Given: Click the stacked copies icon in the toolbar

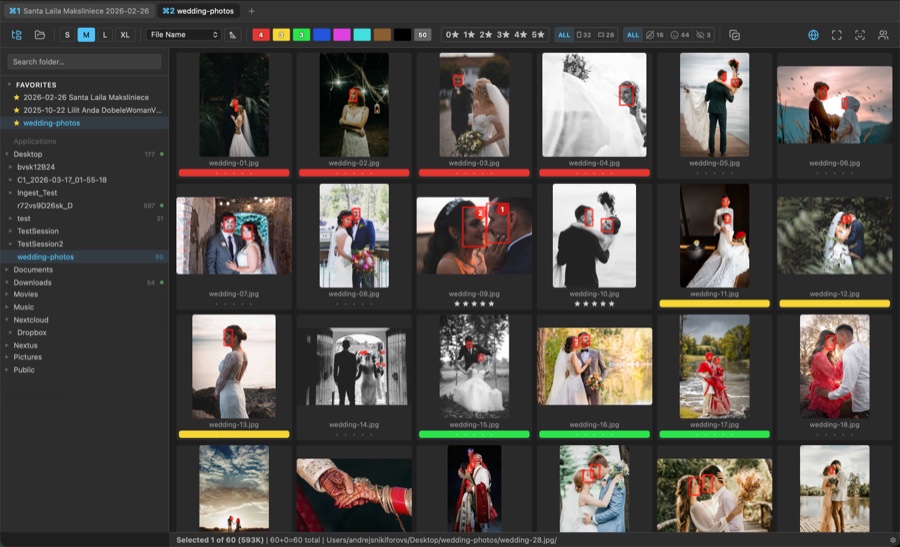Looking at the screenshot, I should pos(735,35).
